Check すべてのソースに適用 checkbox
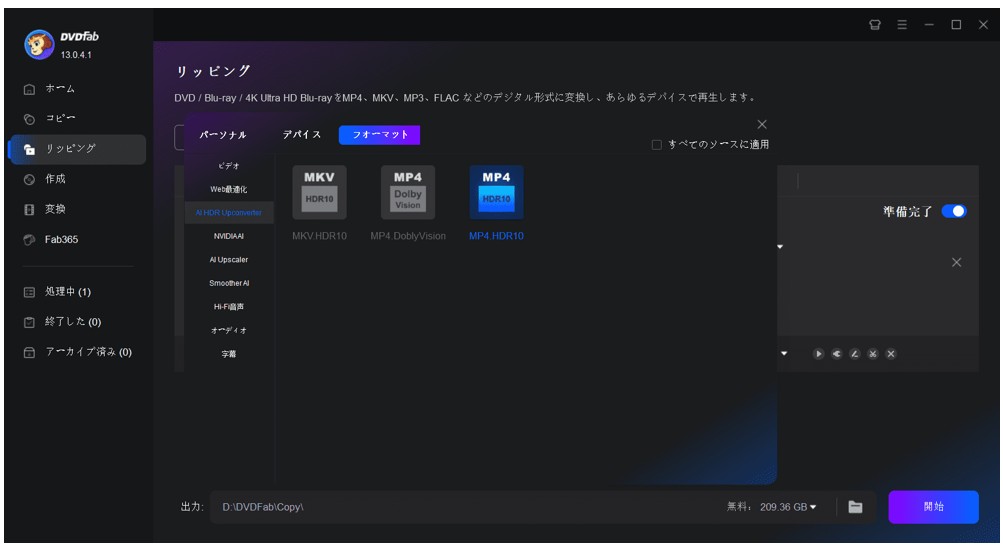Image resolution: width=1003 pixels, height=548 pixels. 656,145
